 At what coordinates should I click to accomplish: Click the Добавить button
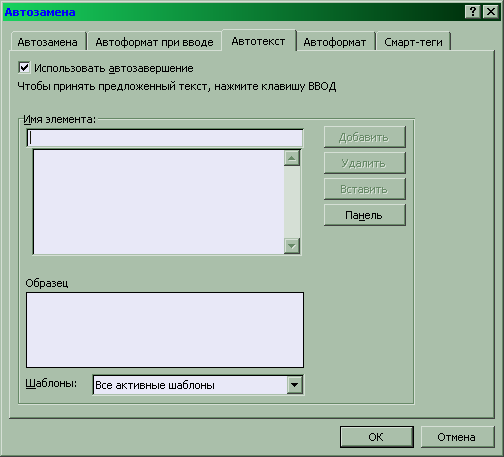click(365, 137)
